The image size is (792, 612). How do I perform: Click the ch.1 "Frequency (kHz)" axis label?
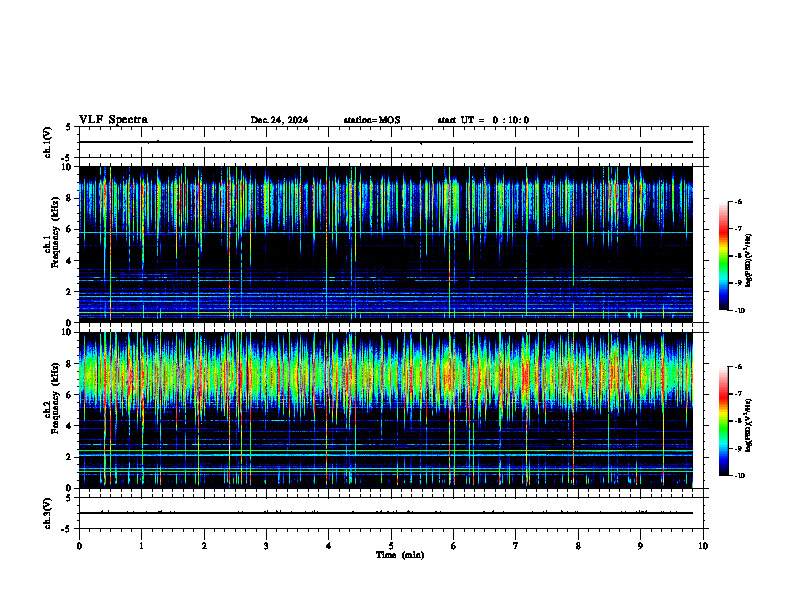tap(55, 234)
